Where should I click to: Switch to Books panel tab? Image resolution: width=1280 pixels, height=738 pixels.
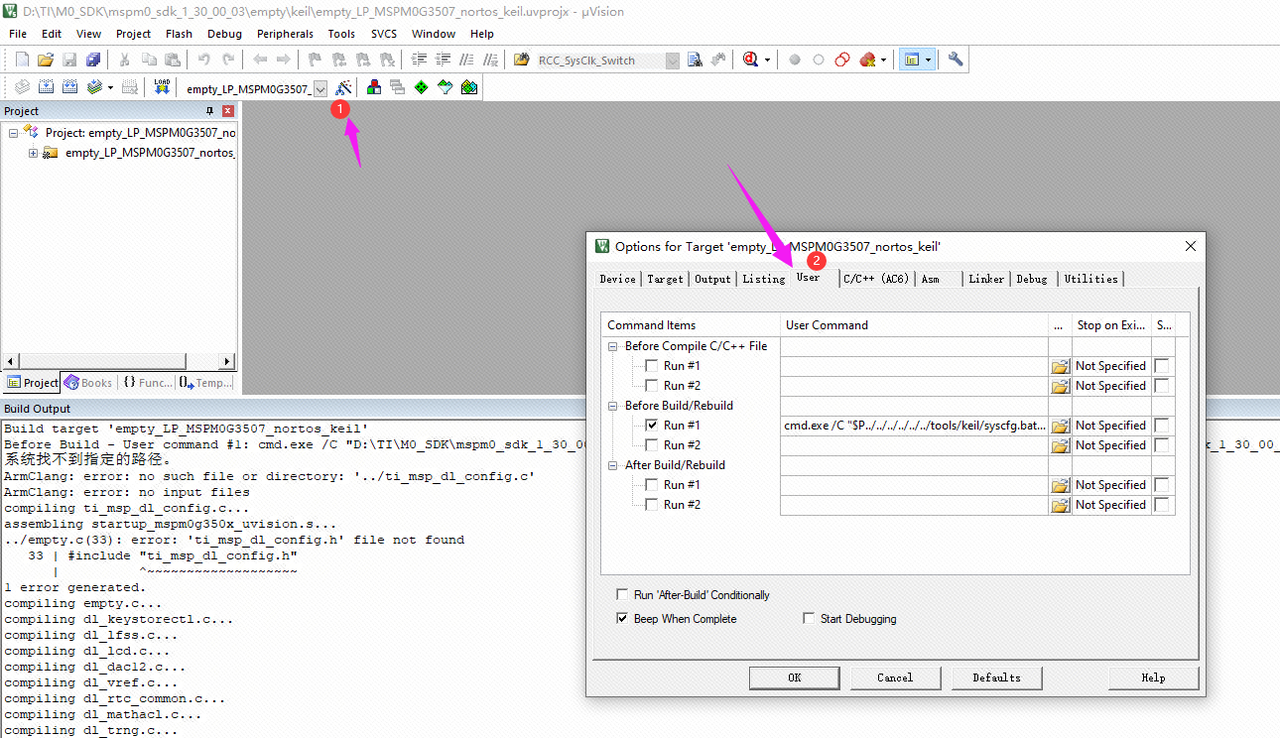coord(89,382)
